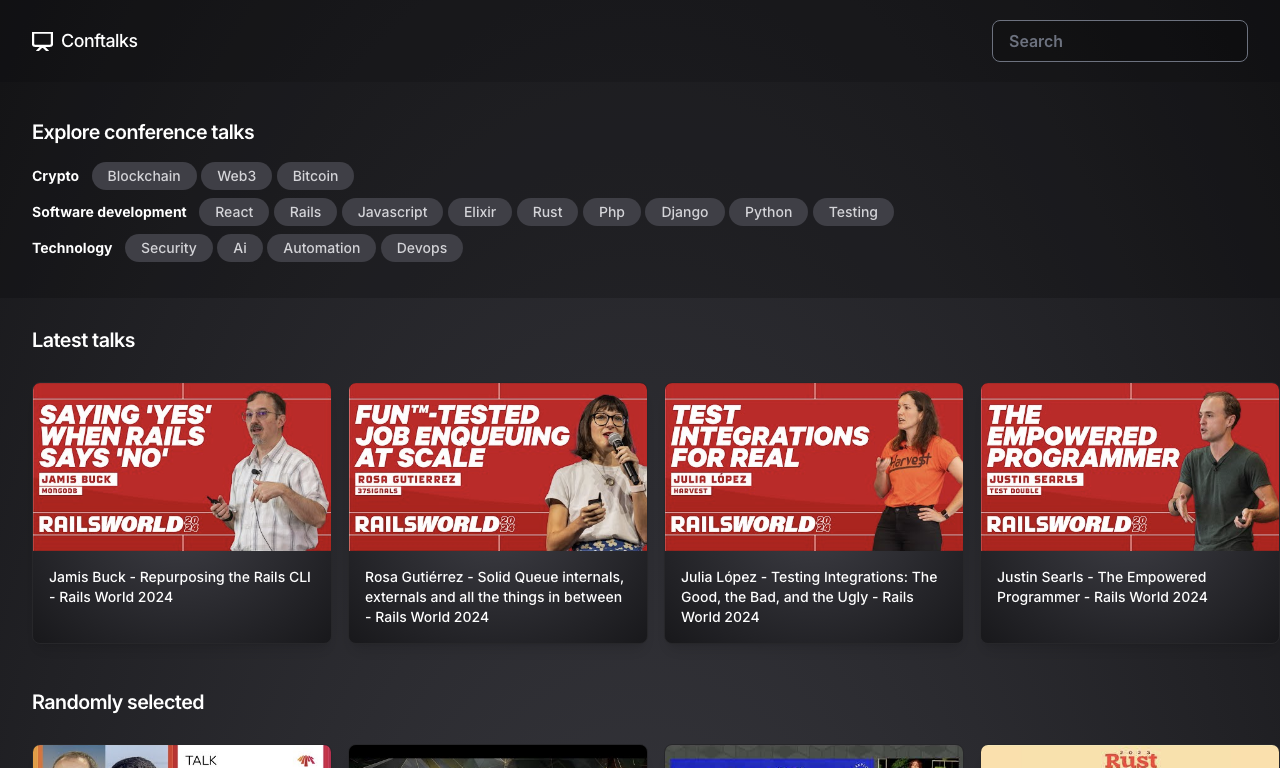
Task: Open Justin Searls Empowered Programmer talk link
Action: click(1102, 587)
